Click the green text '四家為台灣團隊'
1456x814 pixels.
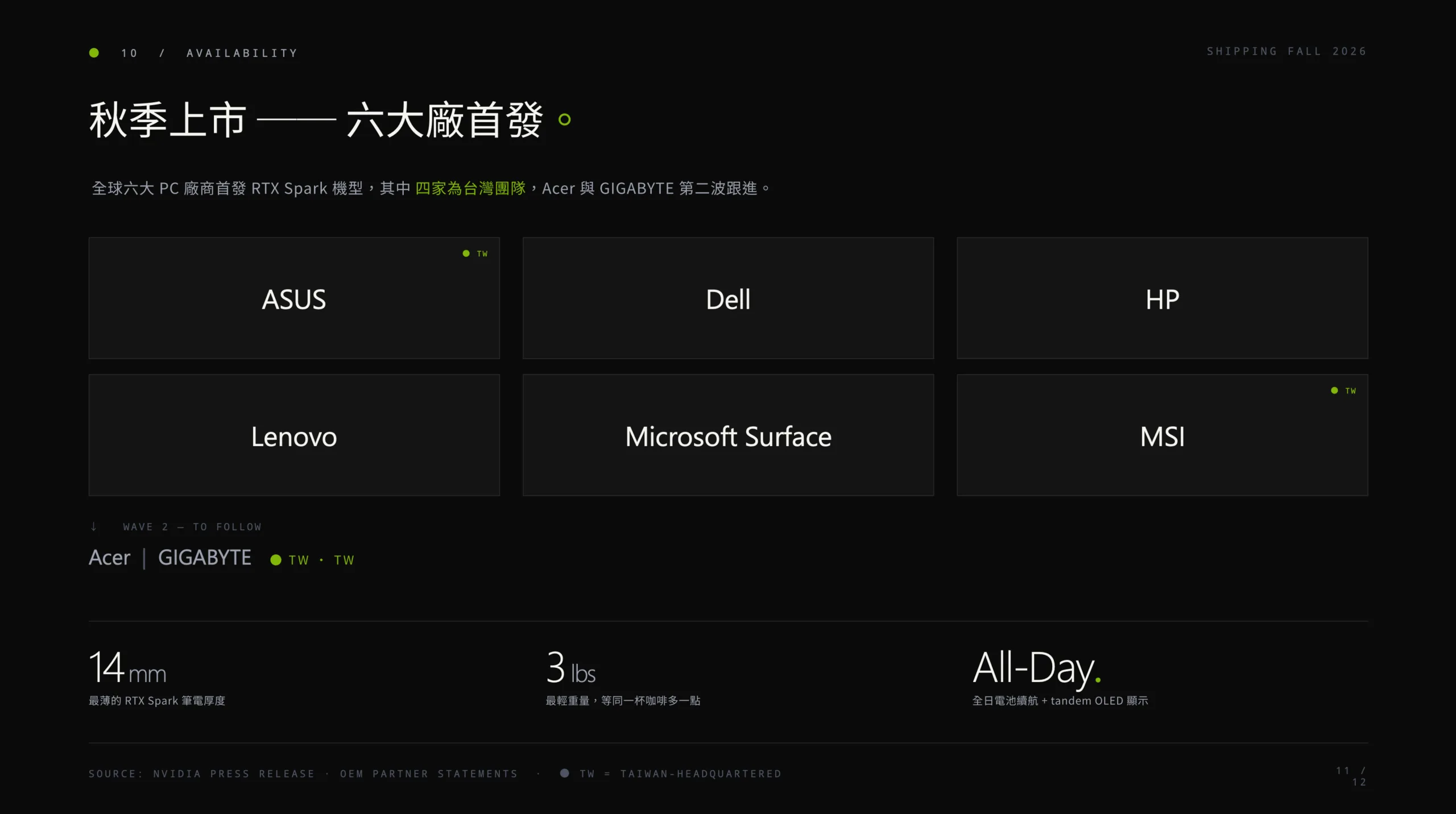click(470, 188)
